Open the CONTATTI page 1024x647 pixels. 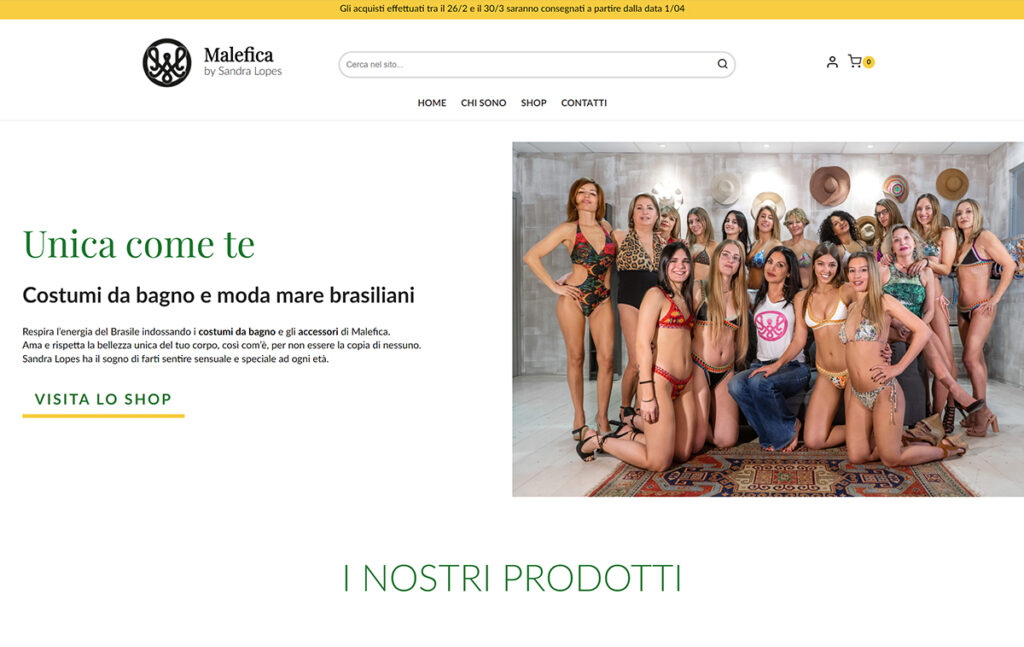click(x=584, y=103)
